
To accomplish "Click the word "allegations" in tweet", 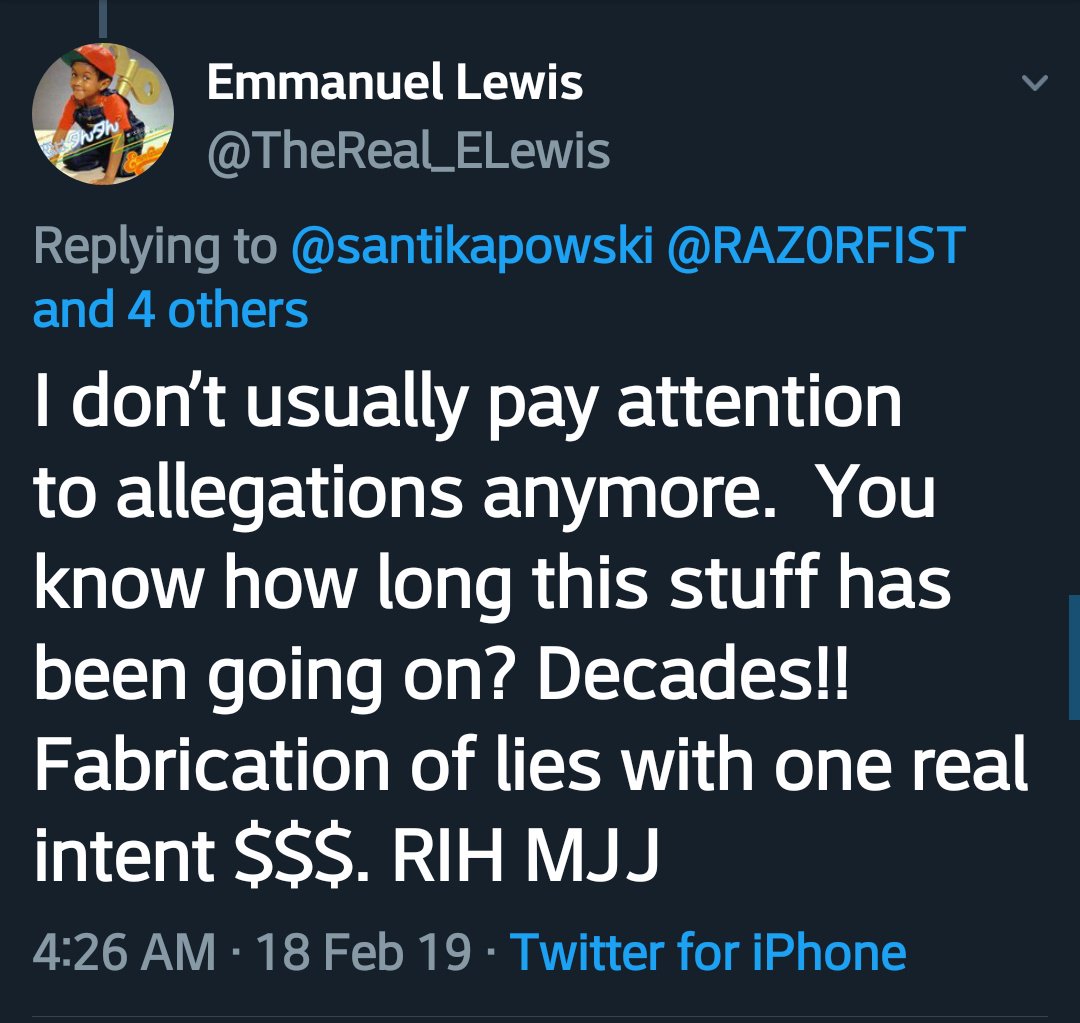I will (289, 497).
